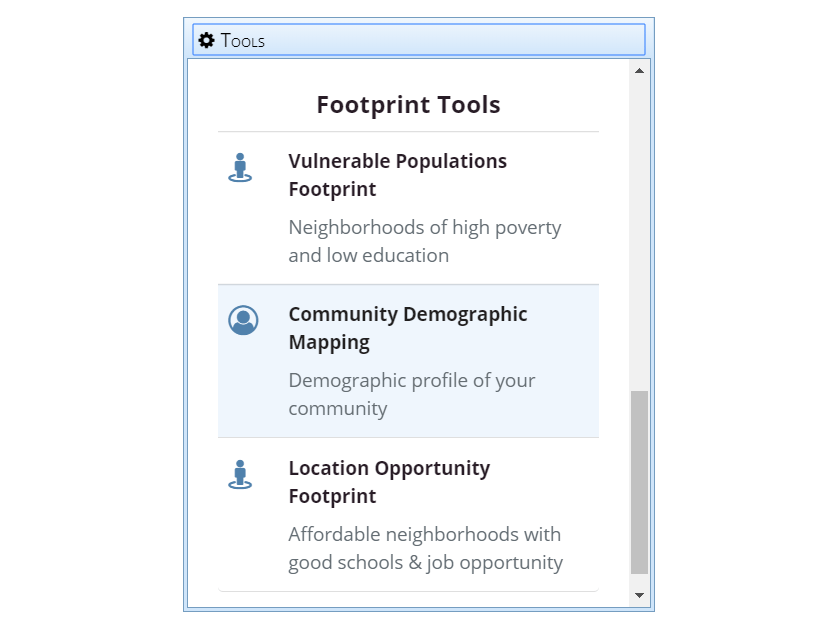Click the demographic profile description under Community Demographic Mapping
The image size is (833, 625).
[411, 394]
